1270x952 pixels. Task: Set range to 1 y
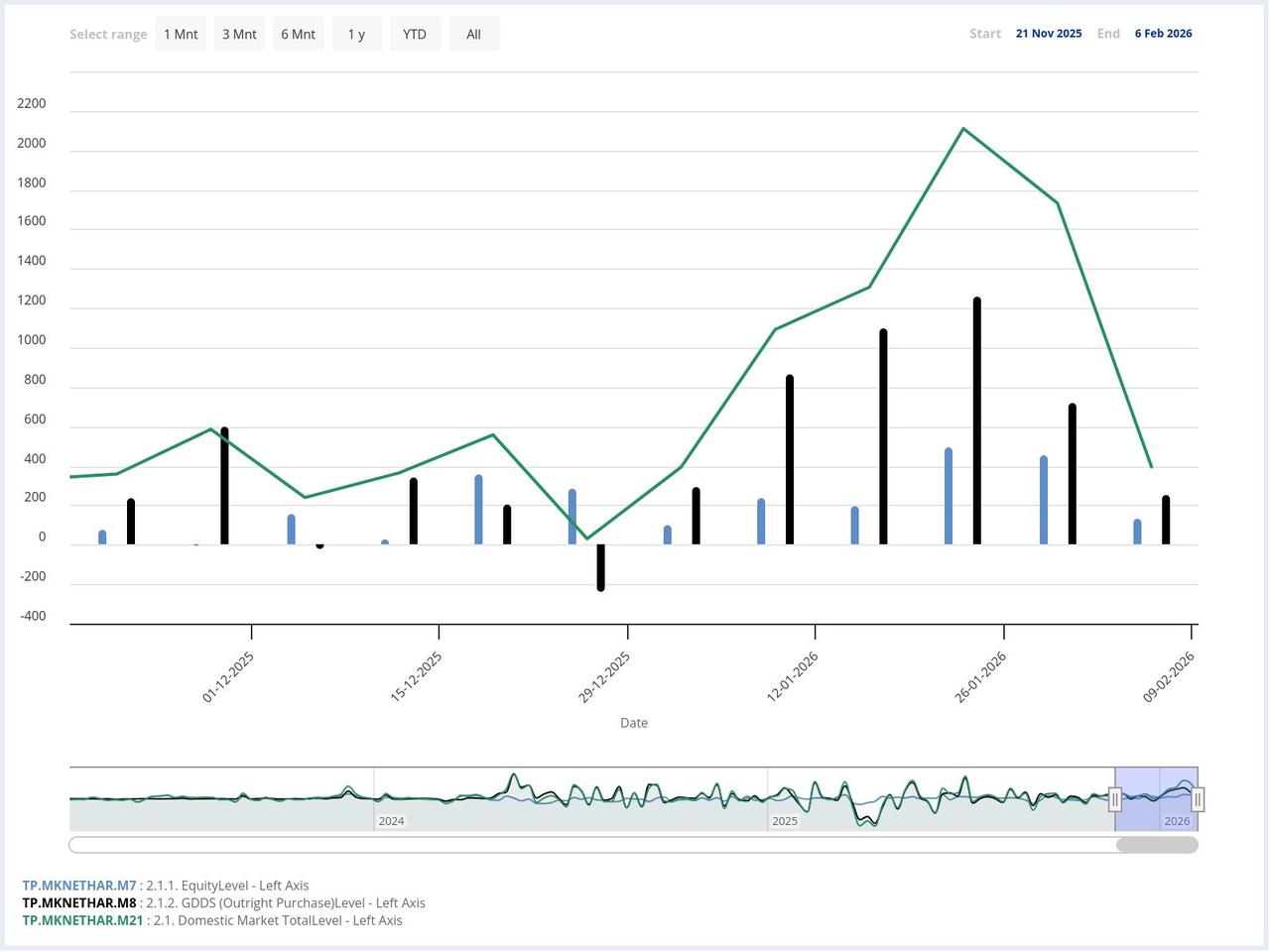(x=356, y=34)
